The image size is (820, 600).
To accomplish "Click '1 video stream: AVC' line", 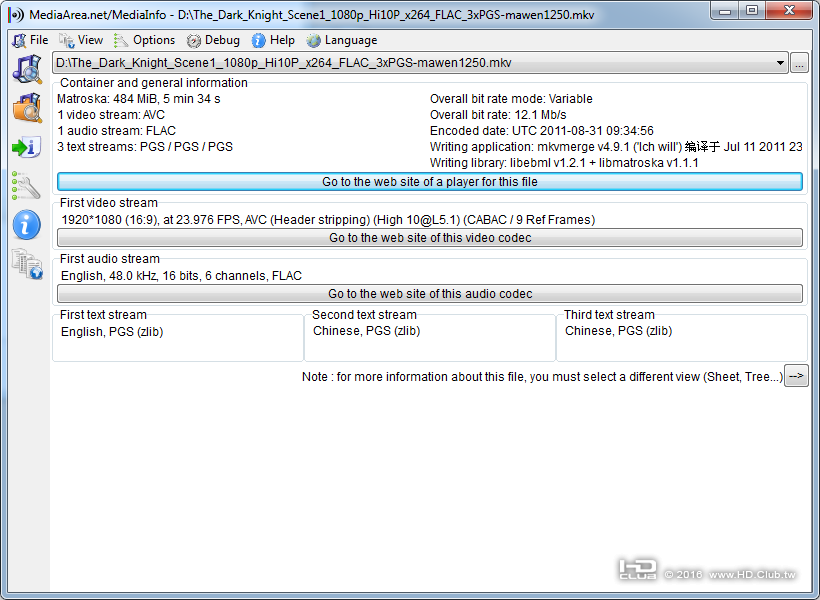I will pos(111,115).
